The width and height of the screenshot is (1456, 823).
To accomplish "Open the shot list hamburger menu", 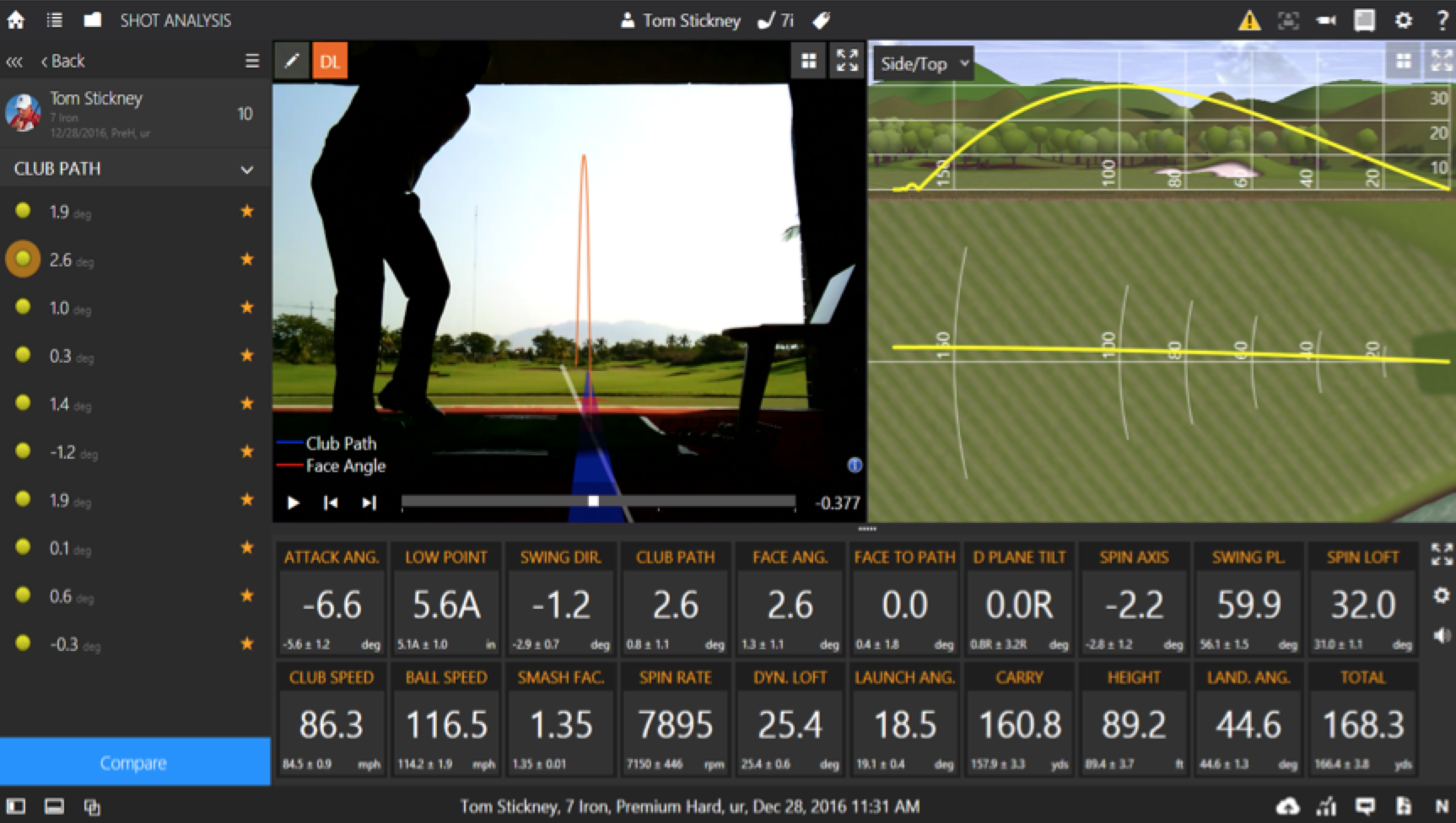I will (251, 61).
